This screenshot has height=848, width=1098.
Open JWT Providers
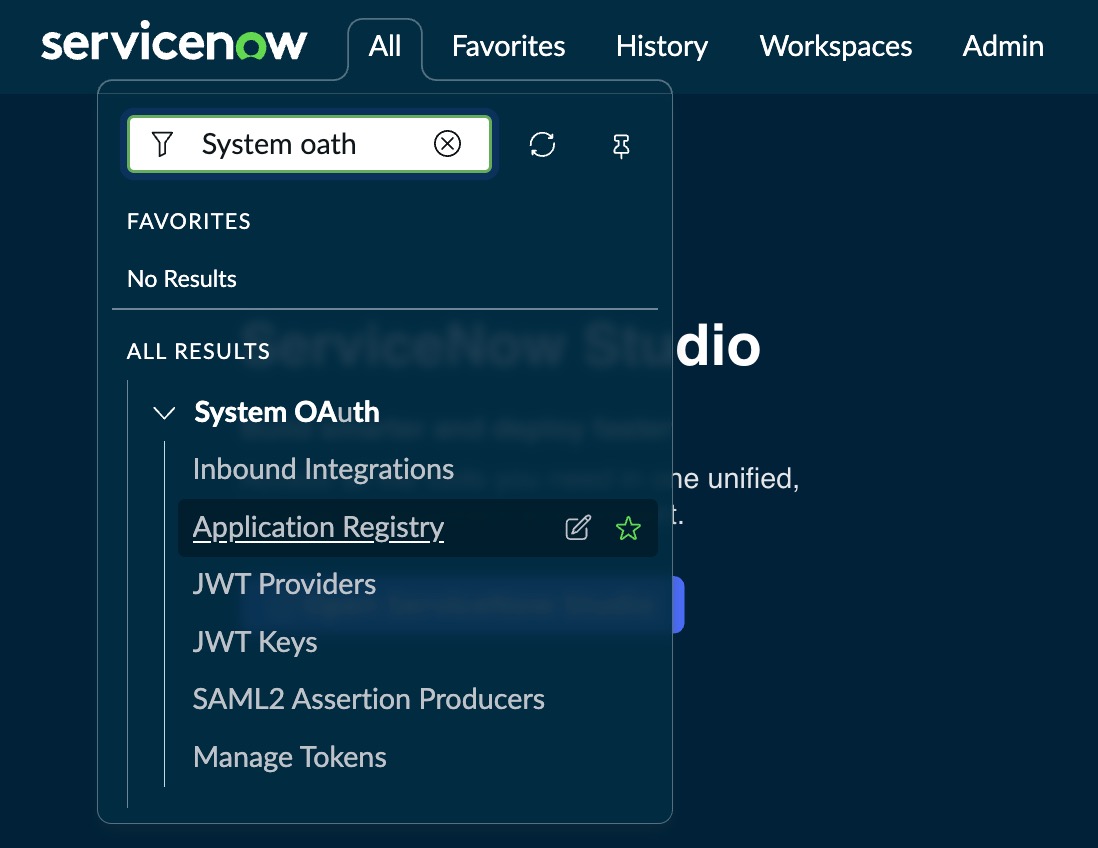tap(284, 584)
